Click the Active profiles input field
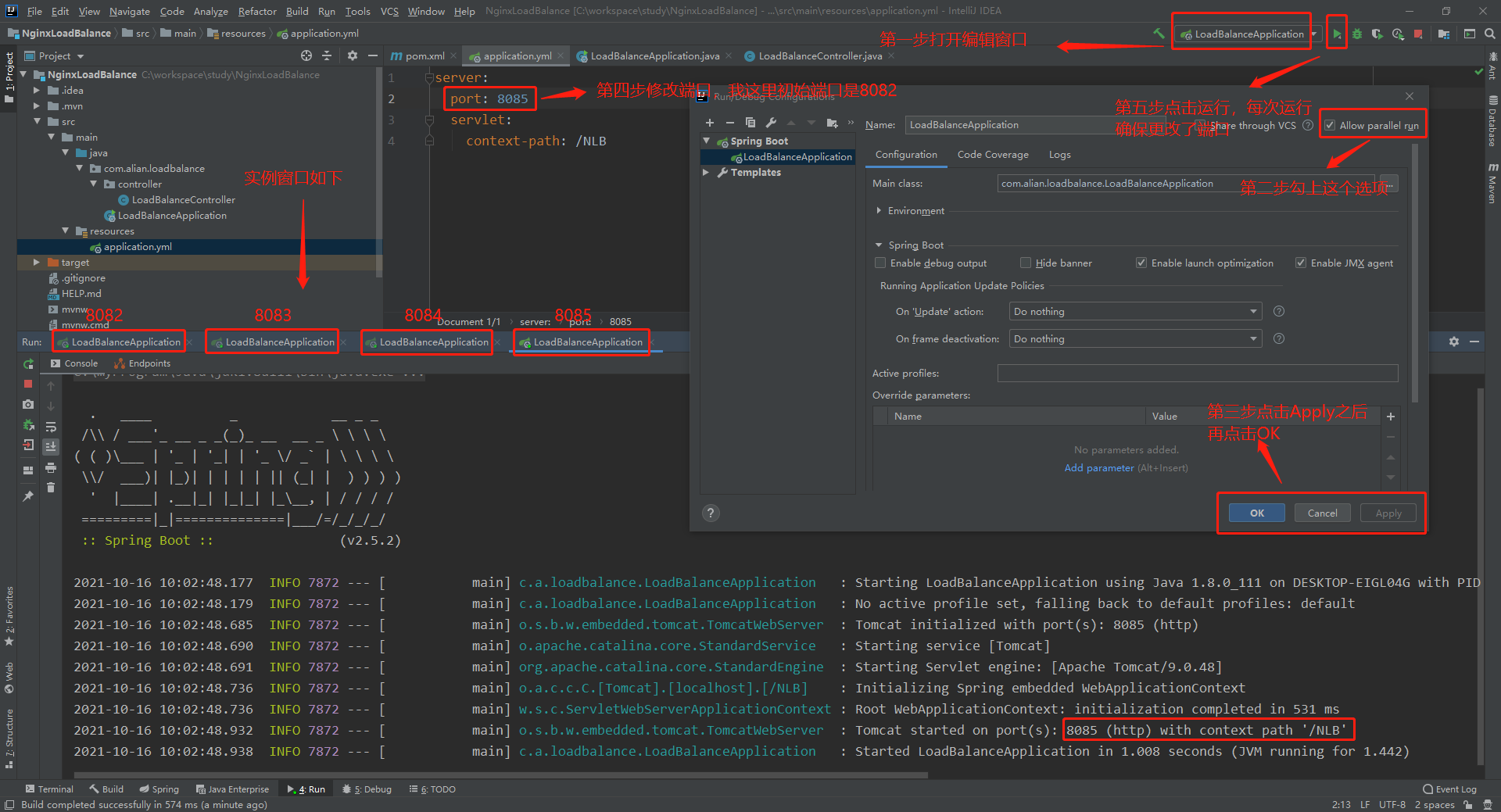 1197,374
